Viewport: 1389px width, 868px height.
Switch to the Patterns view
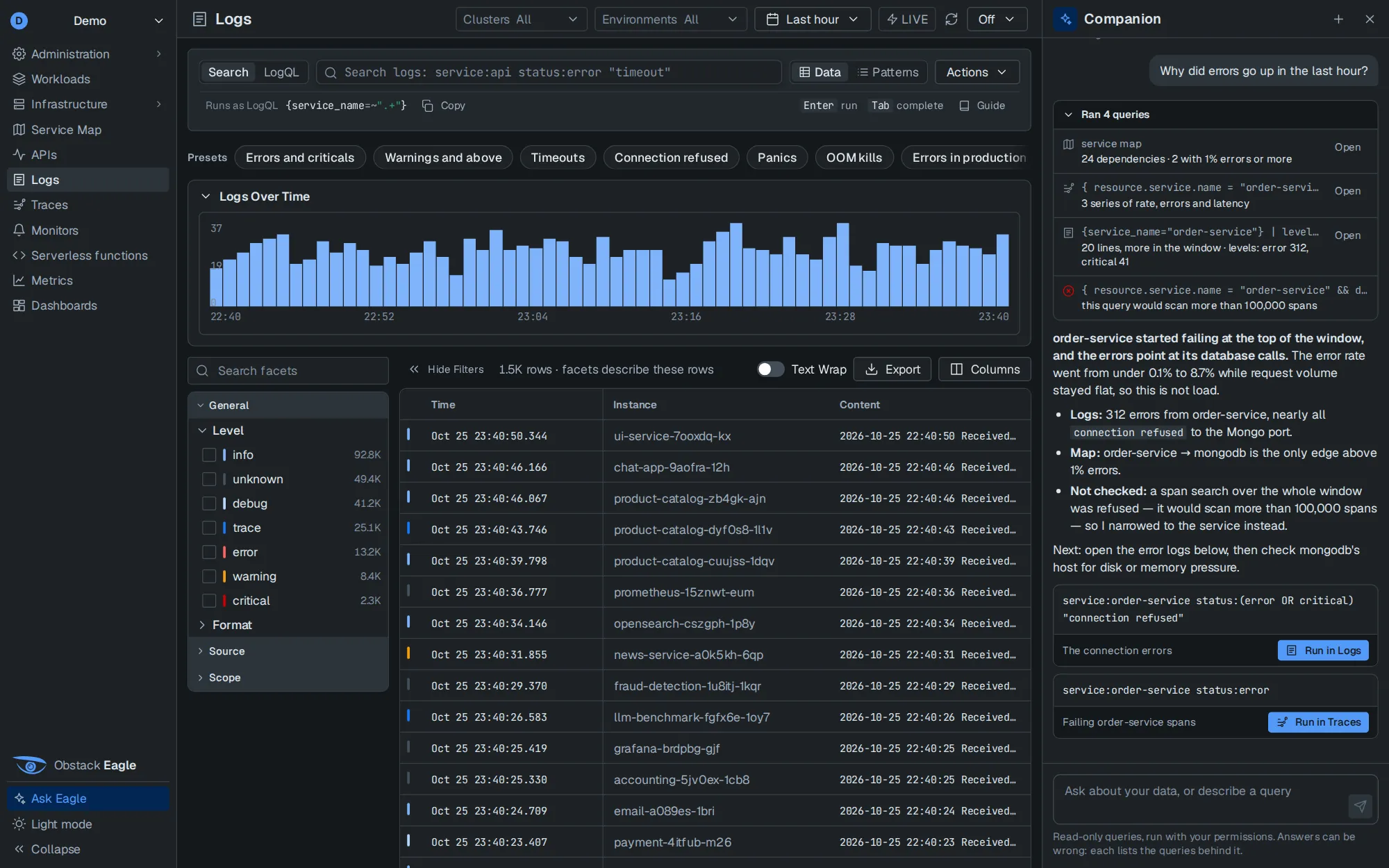click(x=888, y=72)
